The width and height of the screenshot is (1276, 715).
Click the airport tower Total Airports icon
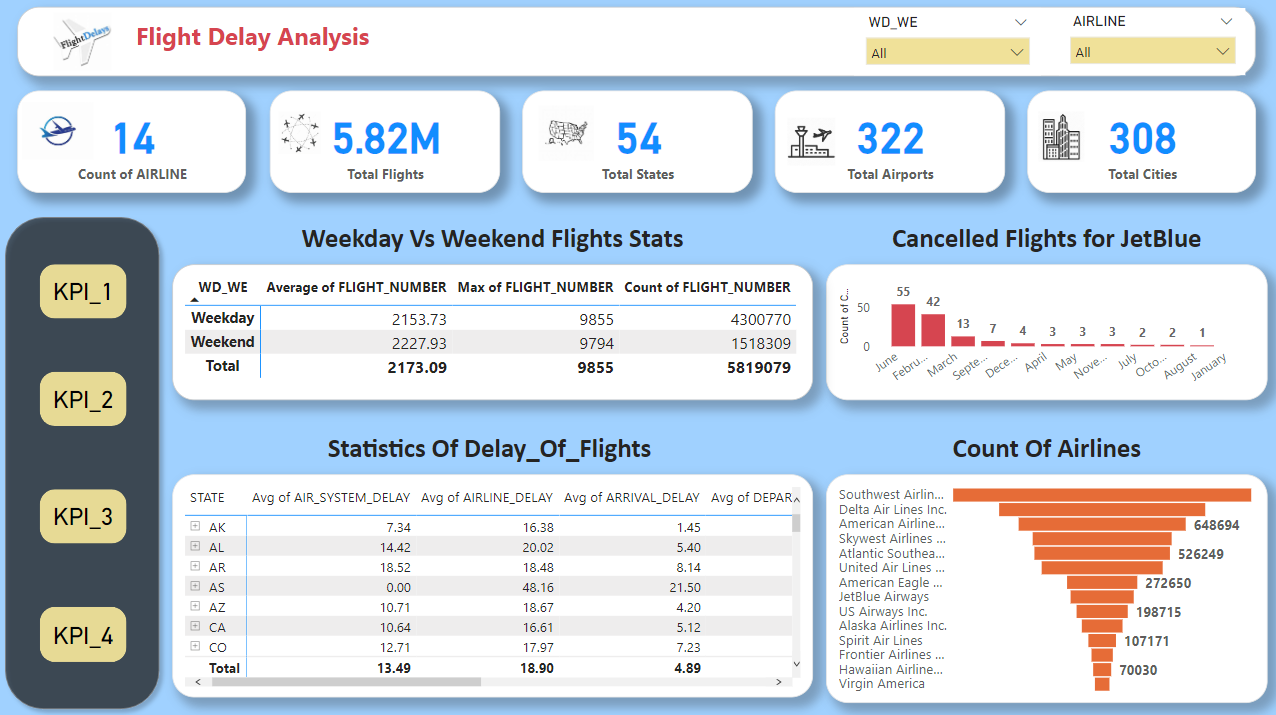(810, 139)
